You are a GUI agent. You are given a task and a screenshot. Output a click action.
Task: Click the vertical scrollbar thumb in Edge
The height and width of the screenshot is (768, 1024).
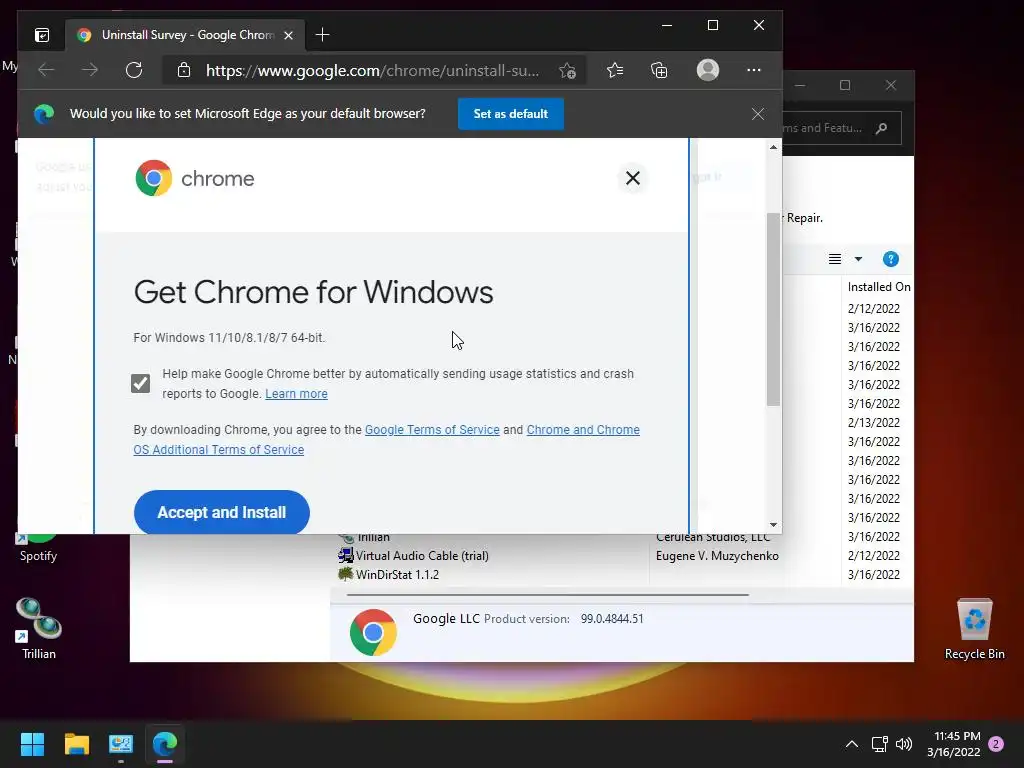click(x=773, y=309)
